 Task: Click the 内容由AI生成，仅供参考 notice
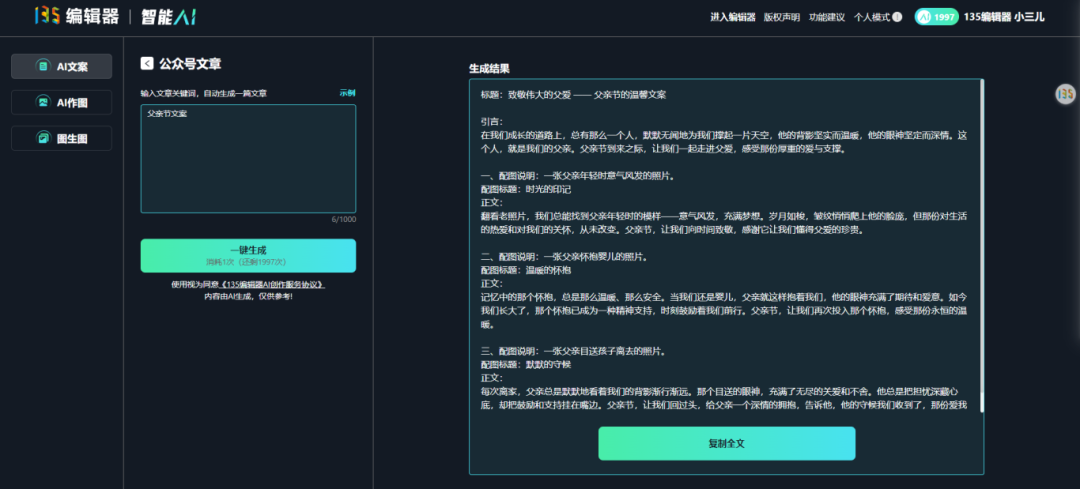point(248,296)
